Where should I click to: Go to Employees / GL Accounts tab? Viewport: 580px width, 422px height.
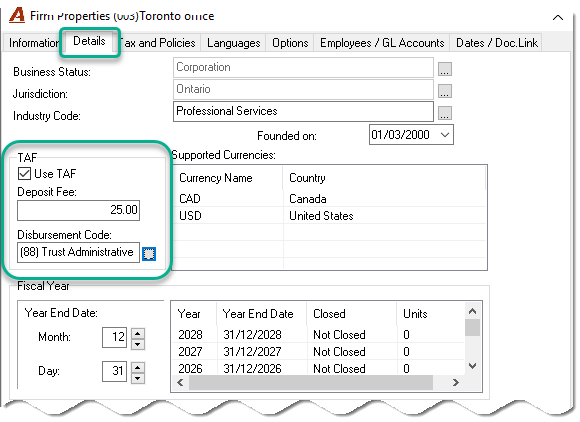click(x=382, y=43)
